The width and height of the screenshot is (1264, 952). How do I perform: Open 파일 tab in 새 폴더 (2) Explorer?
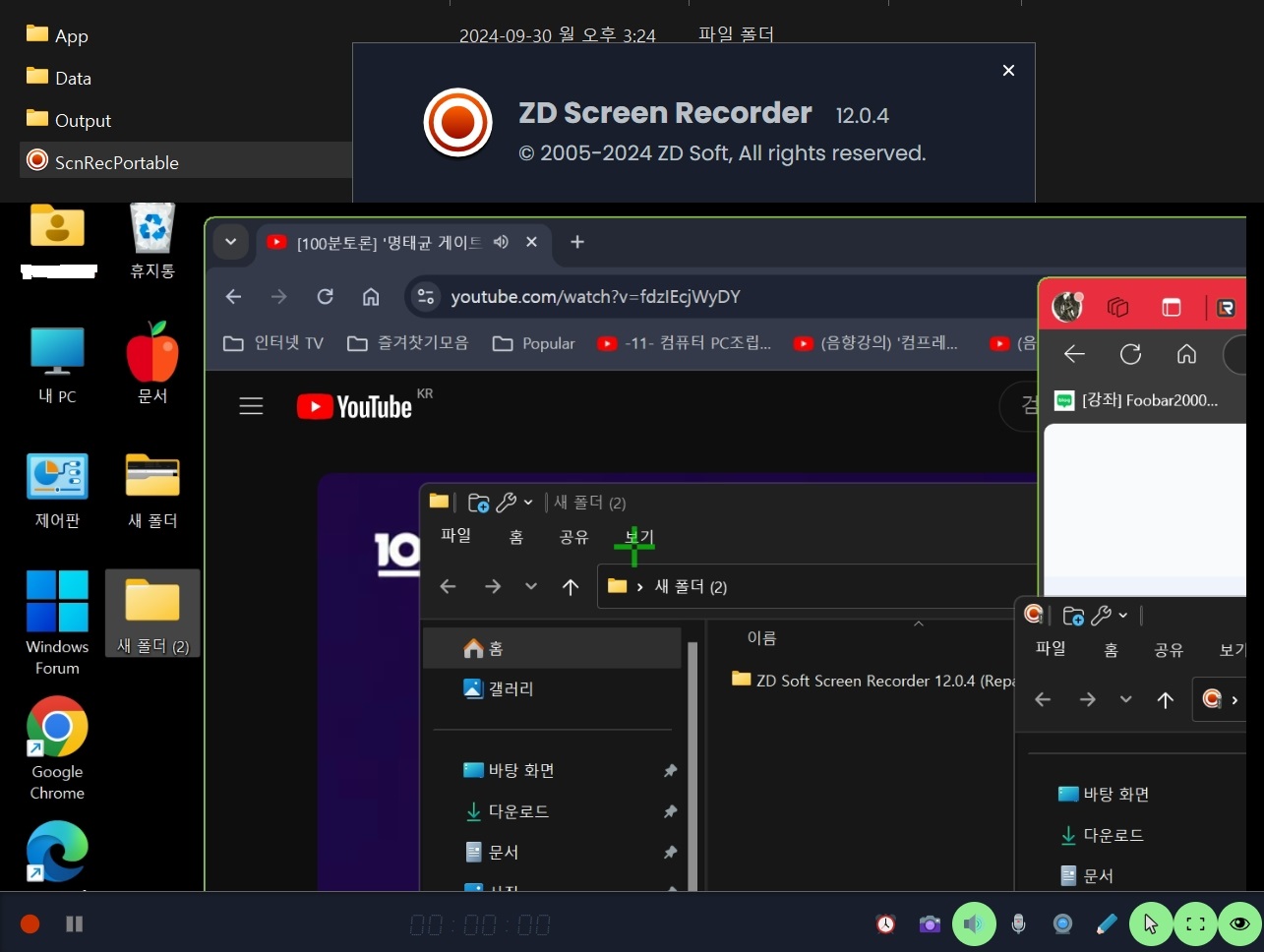455,535
